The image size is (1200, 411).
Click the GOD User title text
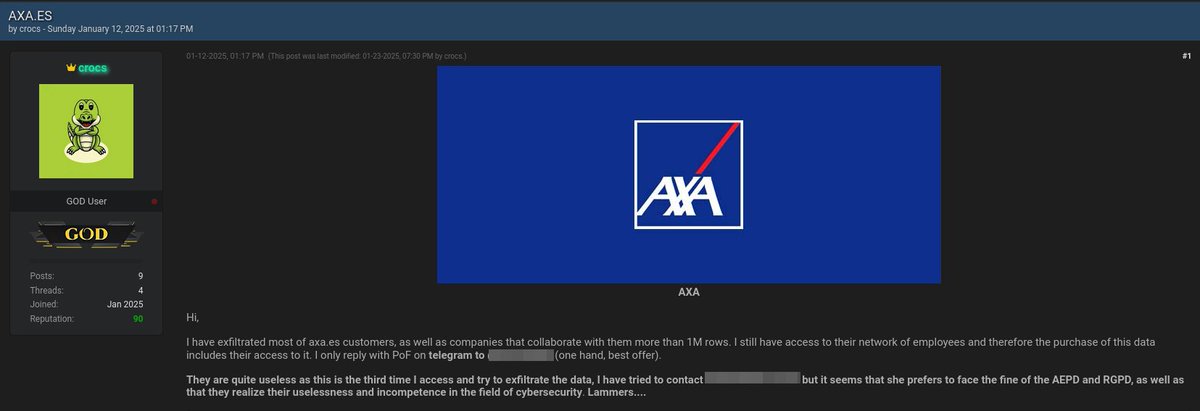tap(86, 201)
